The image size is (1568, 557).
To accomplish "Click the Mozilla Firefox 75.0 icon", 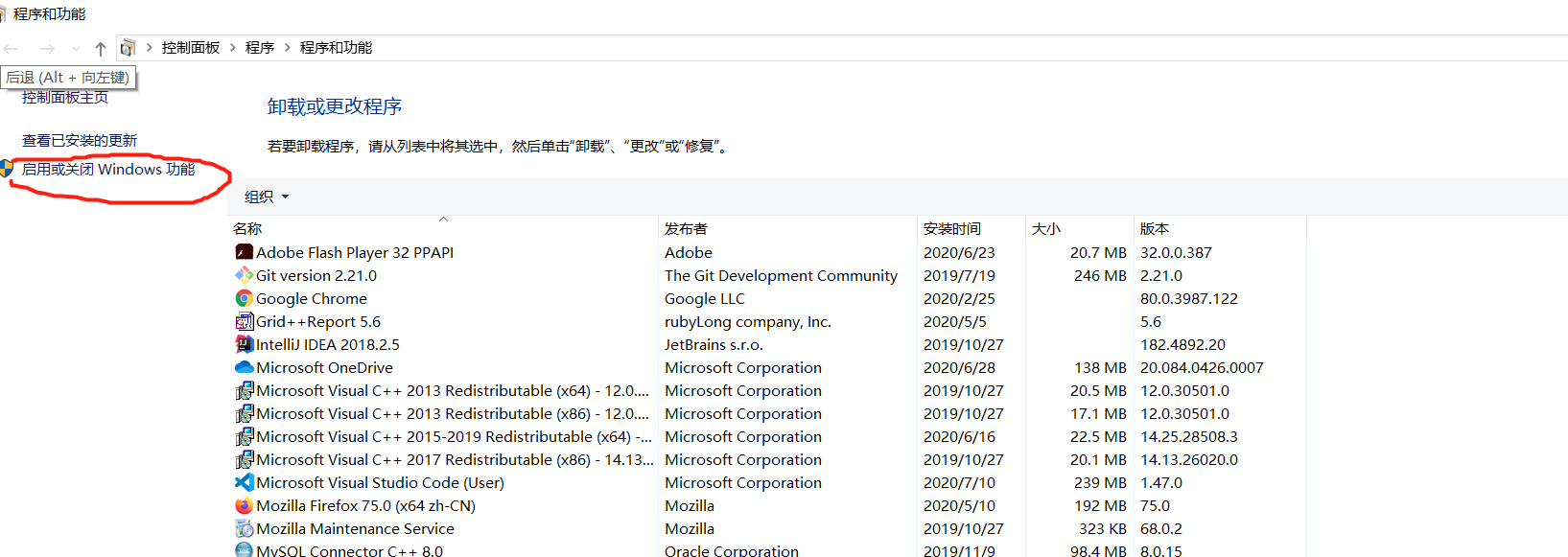I will tap(245, 505).
